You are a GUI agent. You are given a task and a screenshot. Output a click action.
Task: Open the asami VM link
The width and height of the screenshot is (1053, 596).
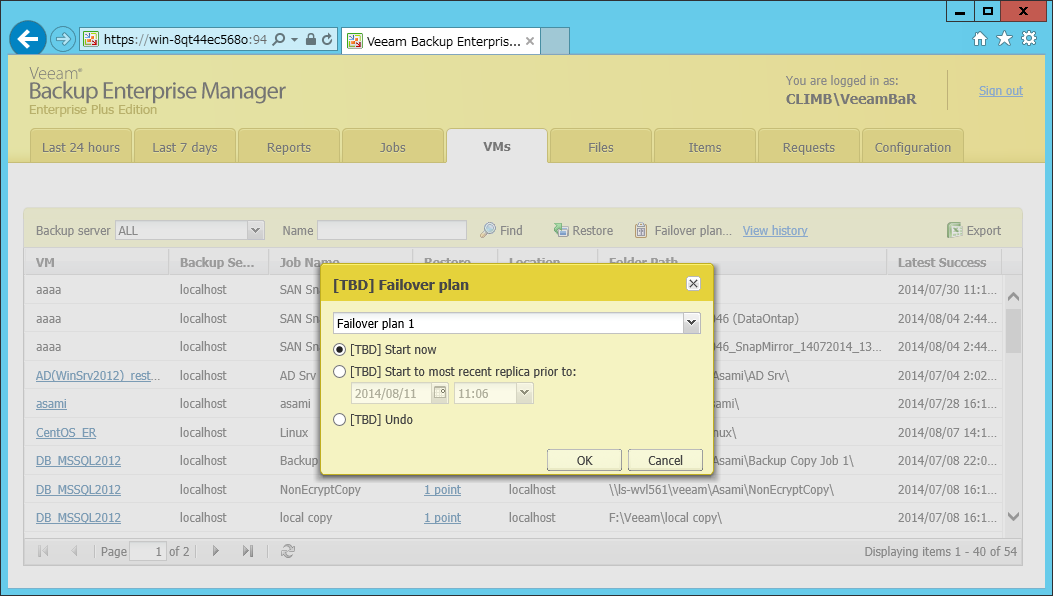[x=51, y=404]
